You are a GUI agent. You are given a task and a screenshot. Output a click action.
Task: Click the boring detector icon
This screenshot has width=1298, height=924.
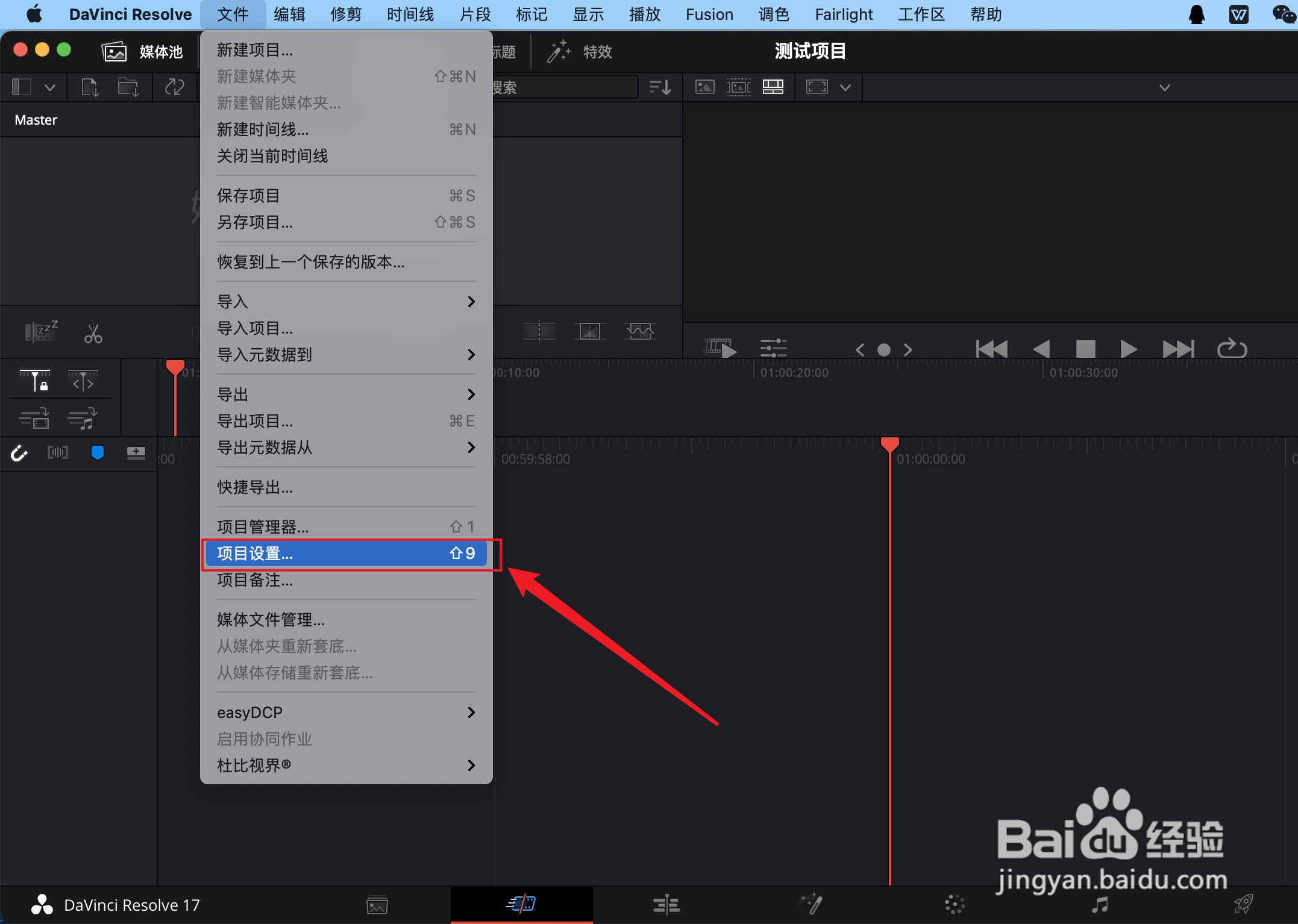coord(41,331)
